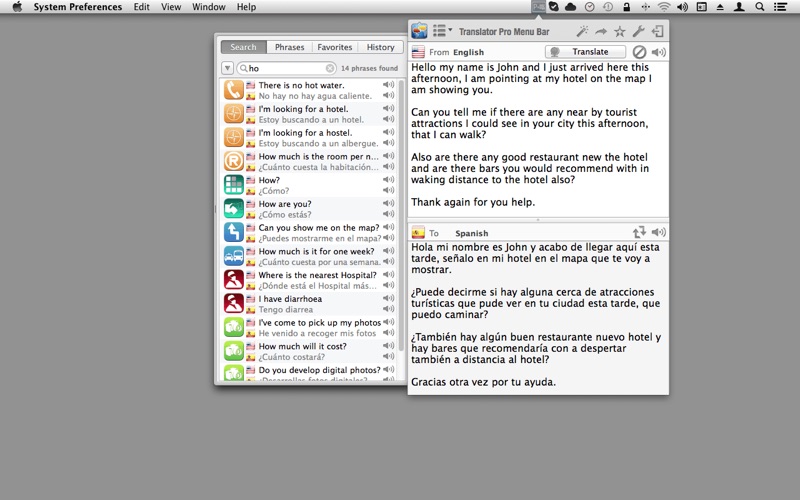The height and width of the screenshot is (500, 800).
Task: Click the Translator Pro menu bar status icon
Action: [x=538, y=7]
